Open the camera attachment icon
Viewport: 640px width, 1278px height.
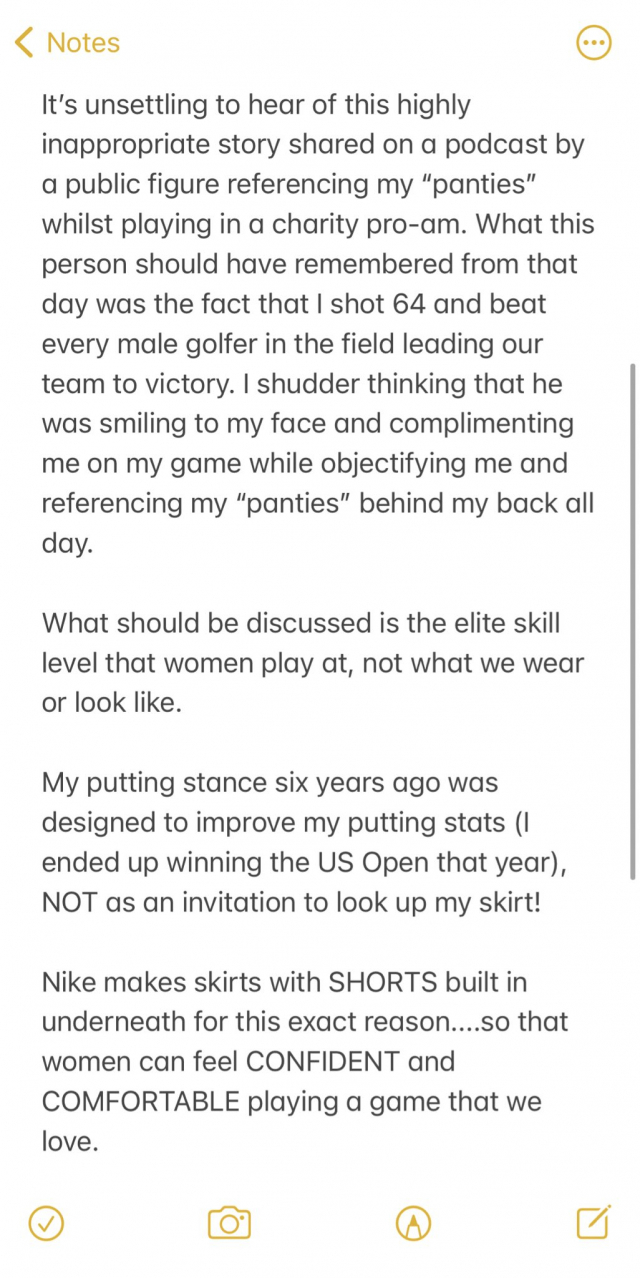[229, 1222]
